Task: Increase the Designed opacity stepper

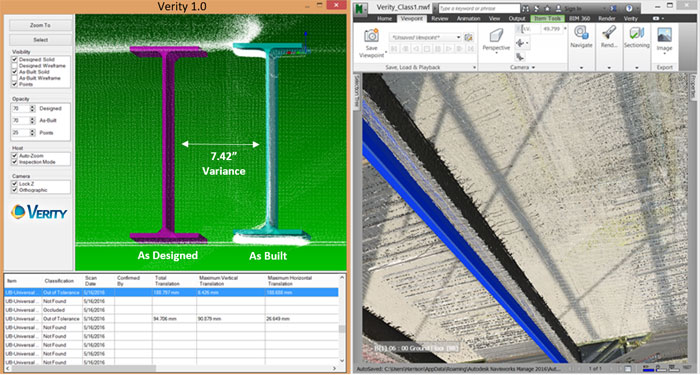Action: tap(32, 107)
